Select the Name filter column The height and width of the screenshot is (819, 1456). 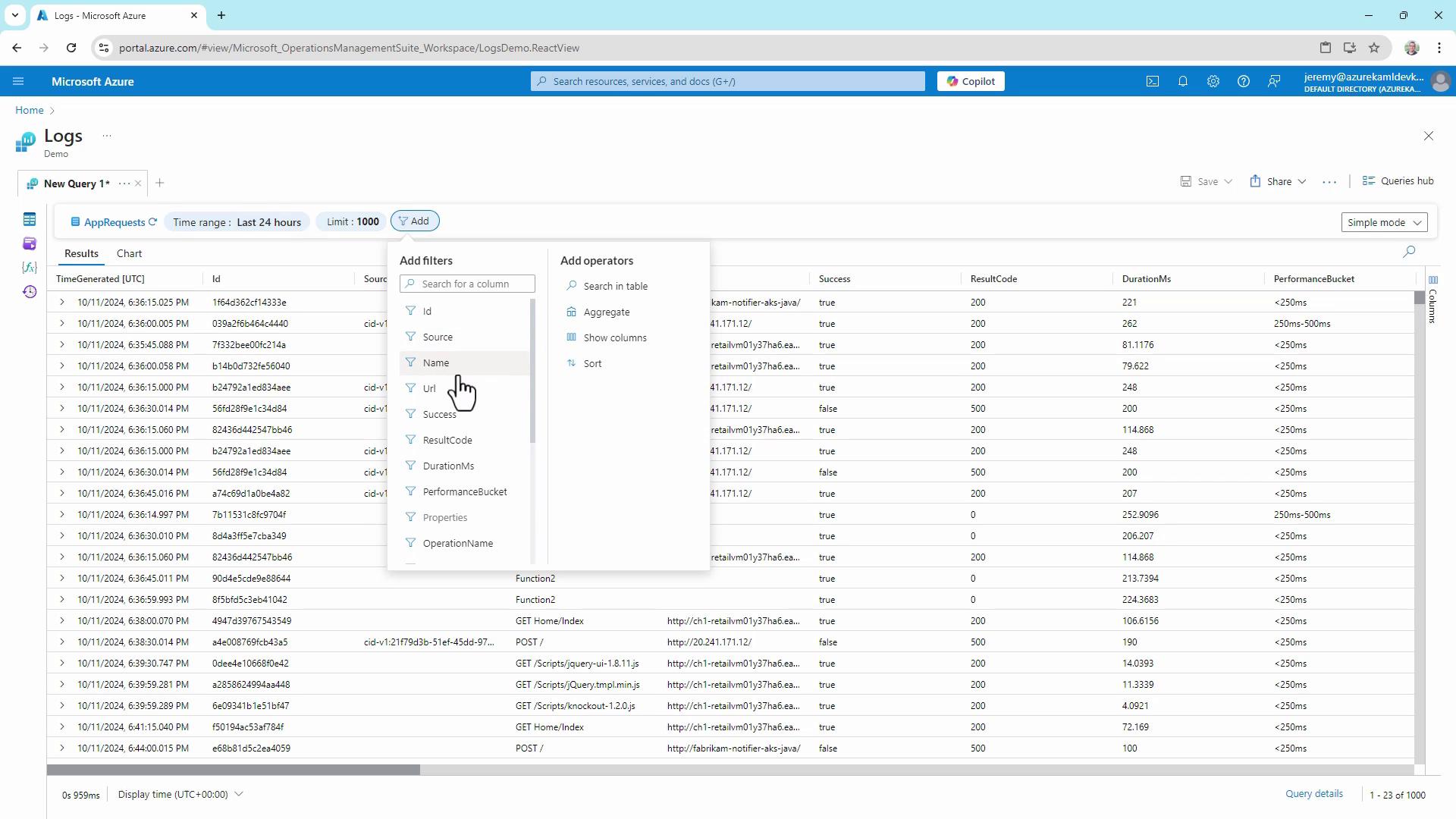coord(464,363)
